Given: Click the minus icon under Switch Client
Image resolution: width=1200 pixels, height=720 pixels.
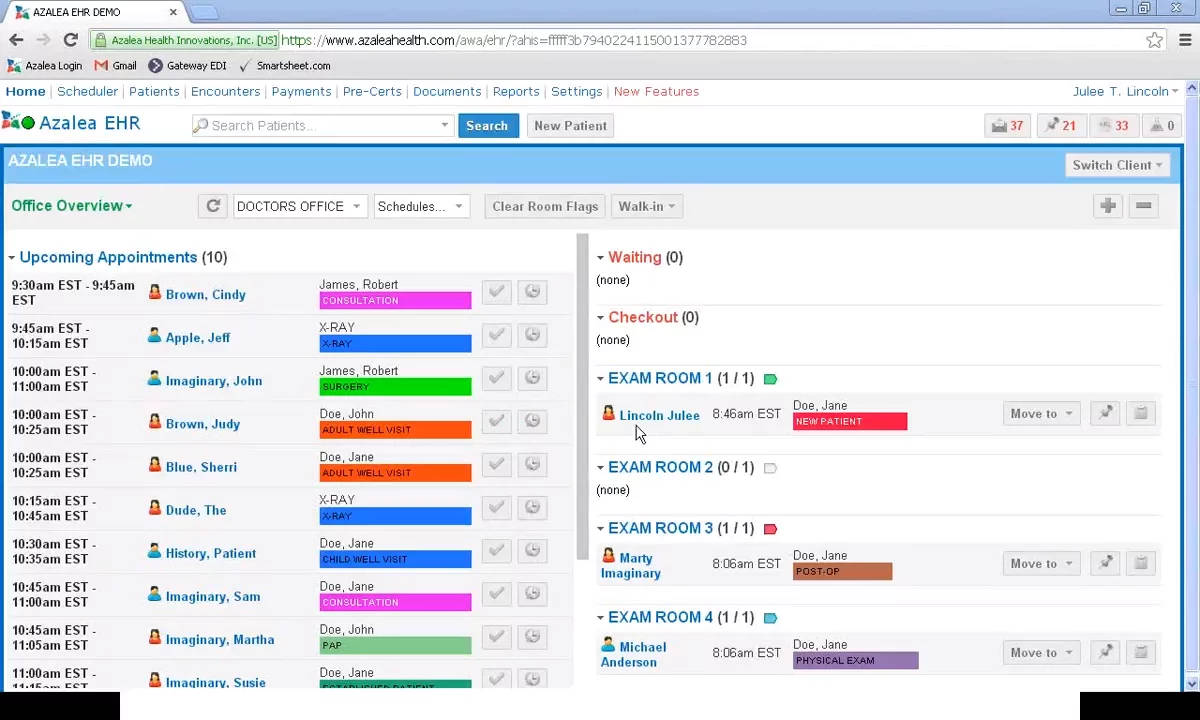Looking at the screenshot, I should point(1144,206).
